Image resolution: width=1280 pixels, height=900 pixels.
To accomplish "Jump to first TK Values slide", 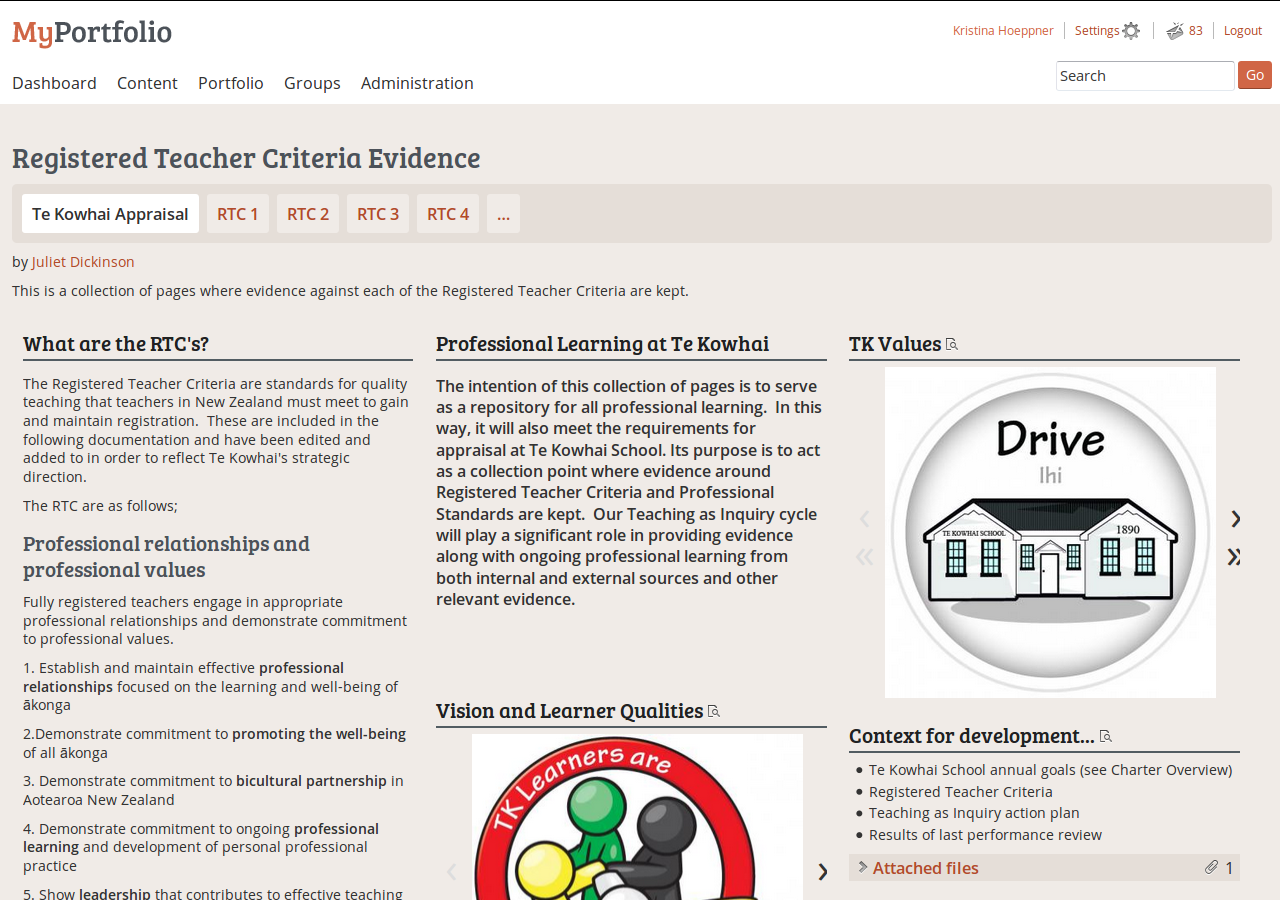I will tap(865, 557).
